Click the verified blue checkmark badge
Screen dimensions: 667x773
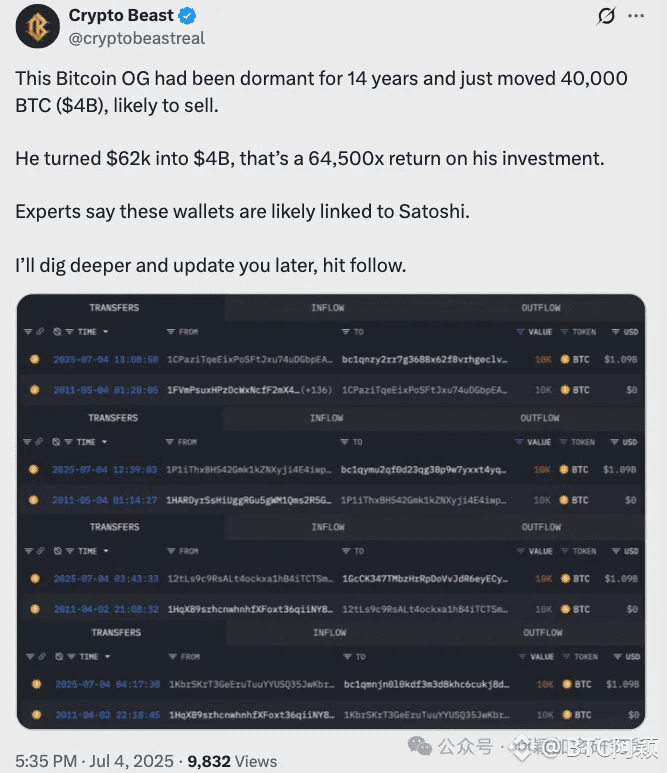(x=187, y=16)
